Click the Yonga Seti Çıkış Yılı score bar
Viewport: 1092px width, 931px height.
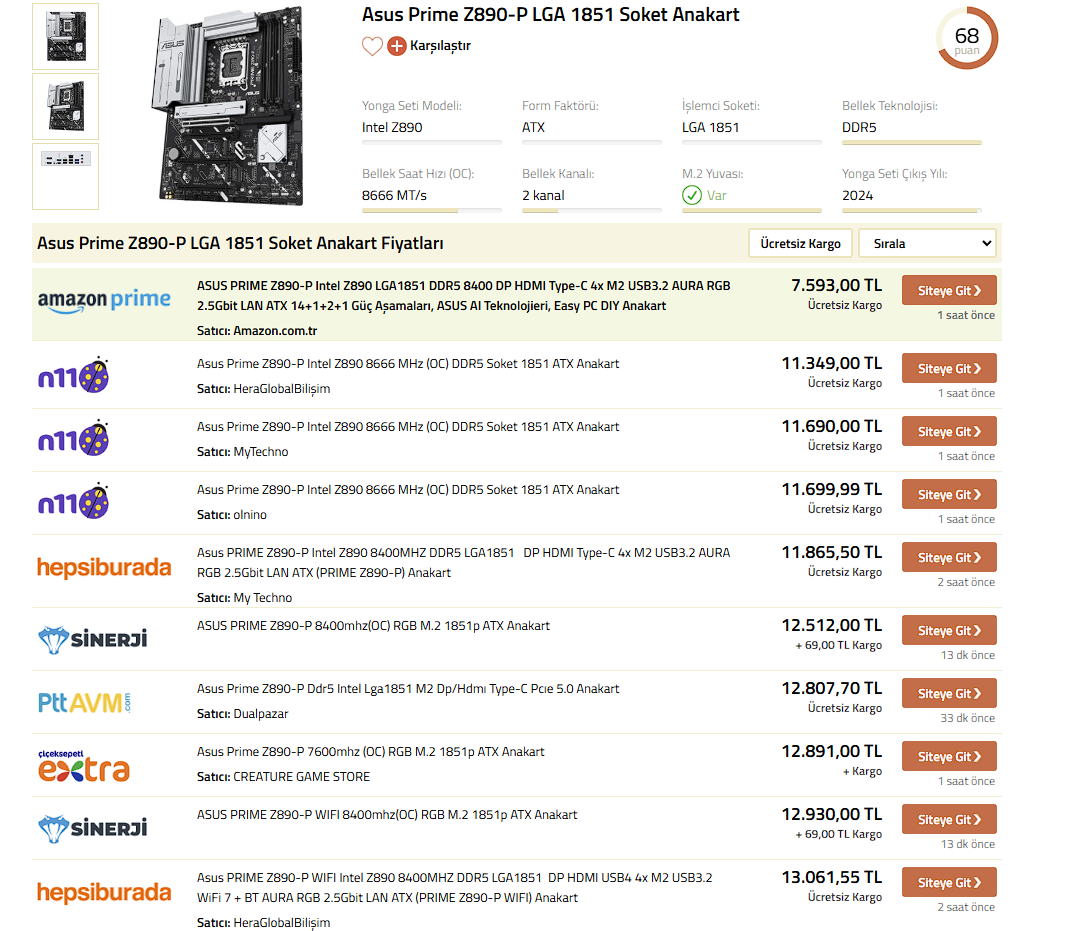coord(912,210)
